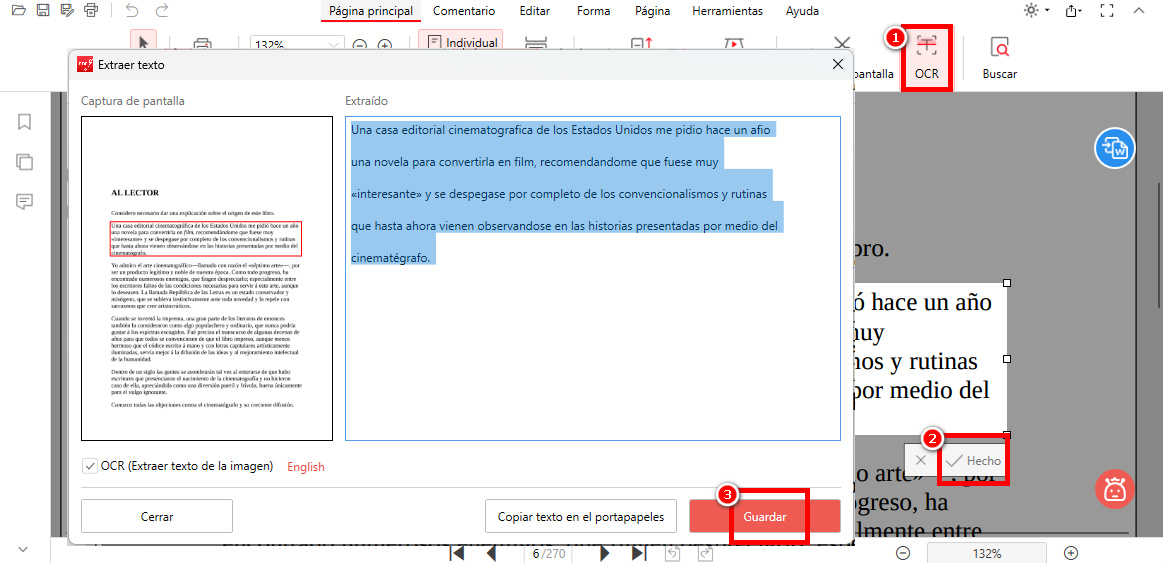Expand the theme brightness dropdown

[1036, 11]
